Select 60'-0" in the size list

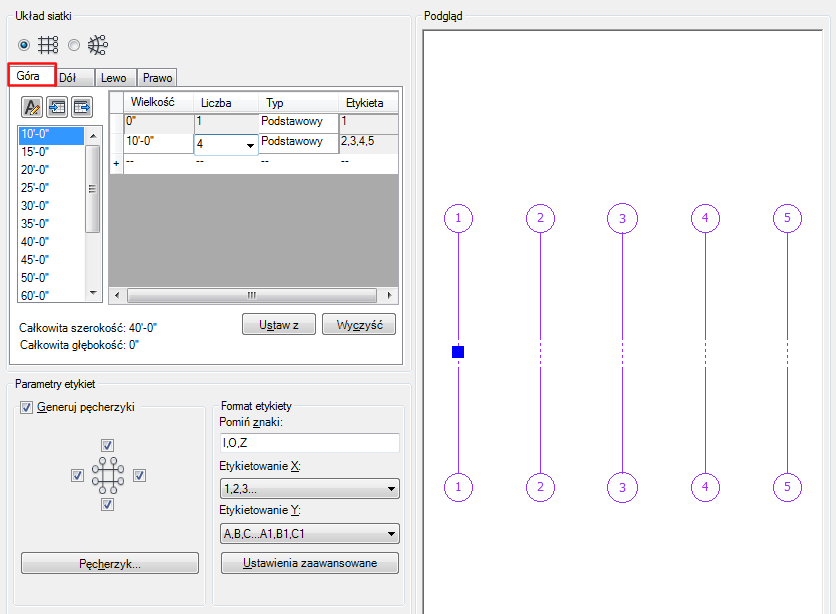[51, 295]
